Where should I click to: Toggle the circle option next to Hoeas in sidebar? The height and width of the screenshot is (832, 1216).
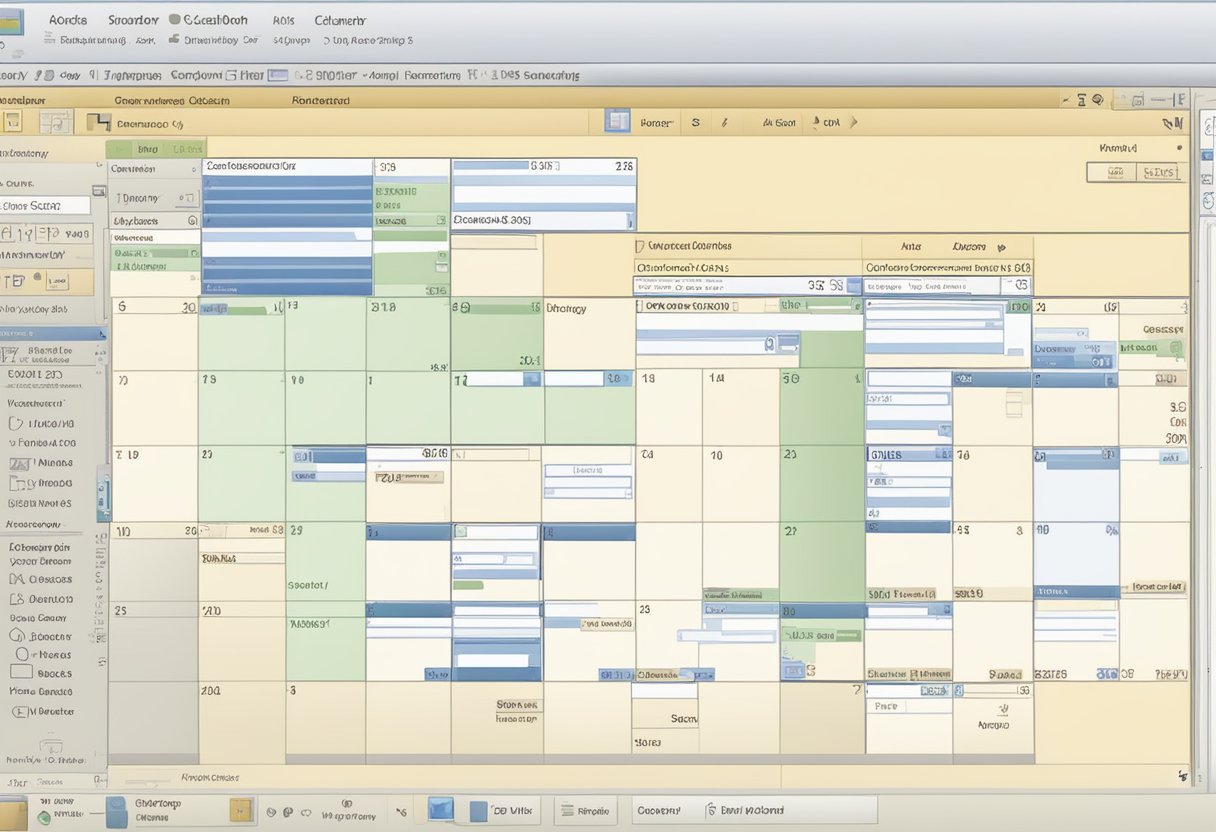[22, 654]
